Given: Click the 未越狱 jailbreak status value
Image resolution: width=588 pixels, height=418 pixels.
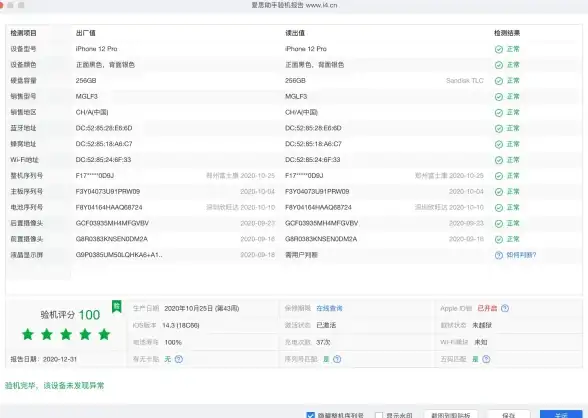Looking at the screenshot, I should click(482, 325).
